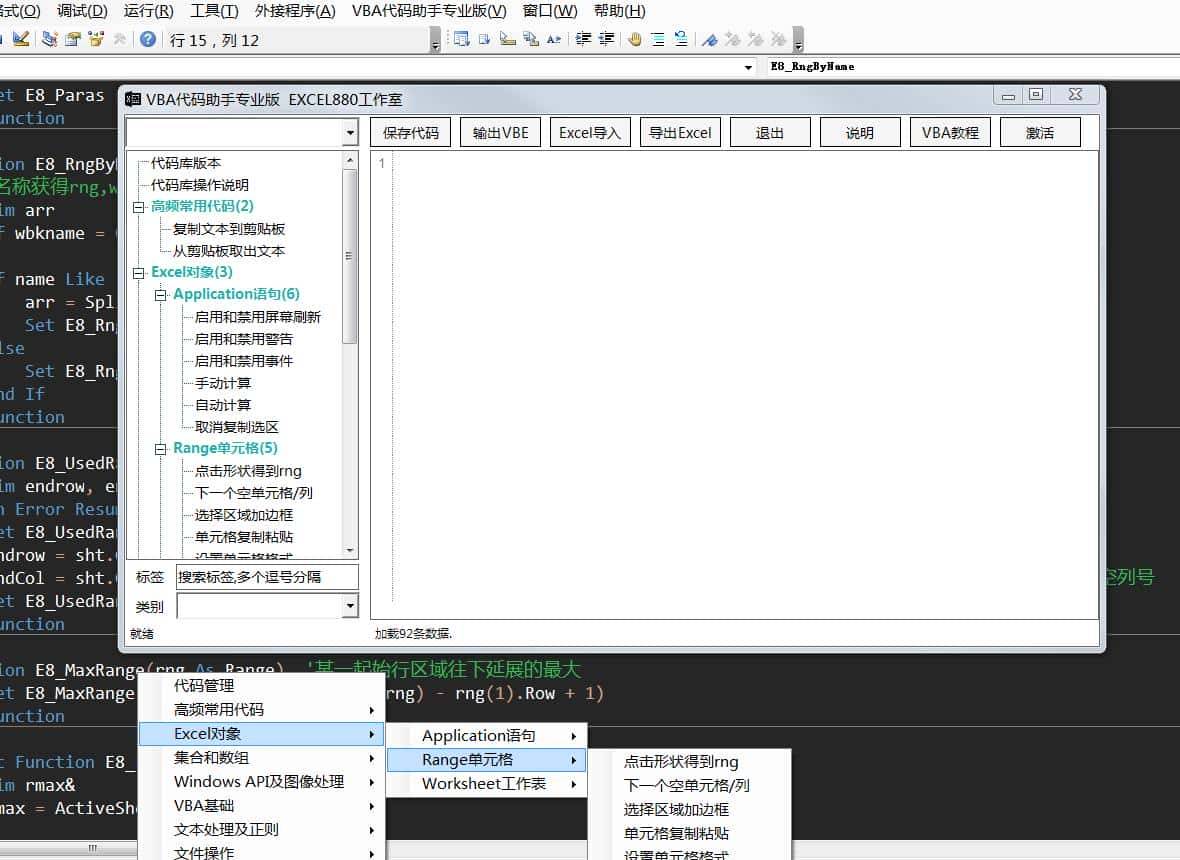Click the blue Help question mark icon
The image size is (1180, 860).
[147, 40]
